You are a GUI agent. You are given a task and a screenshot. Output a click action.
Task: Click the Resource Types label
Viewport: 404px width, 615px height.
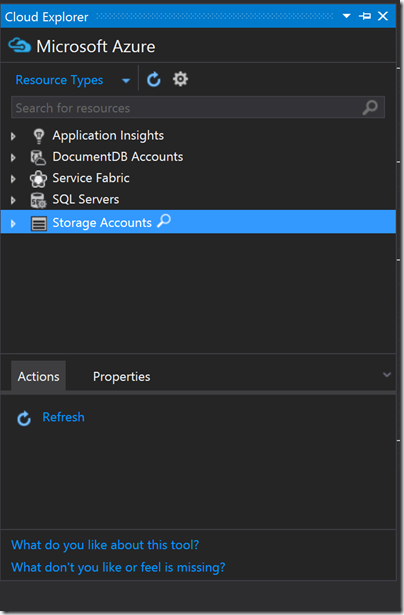pyautogui.click(x=59, y=80)
